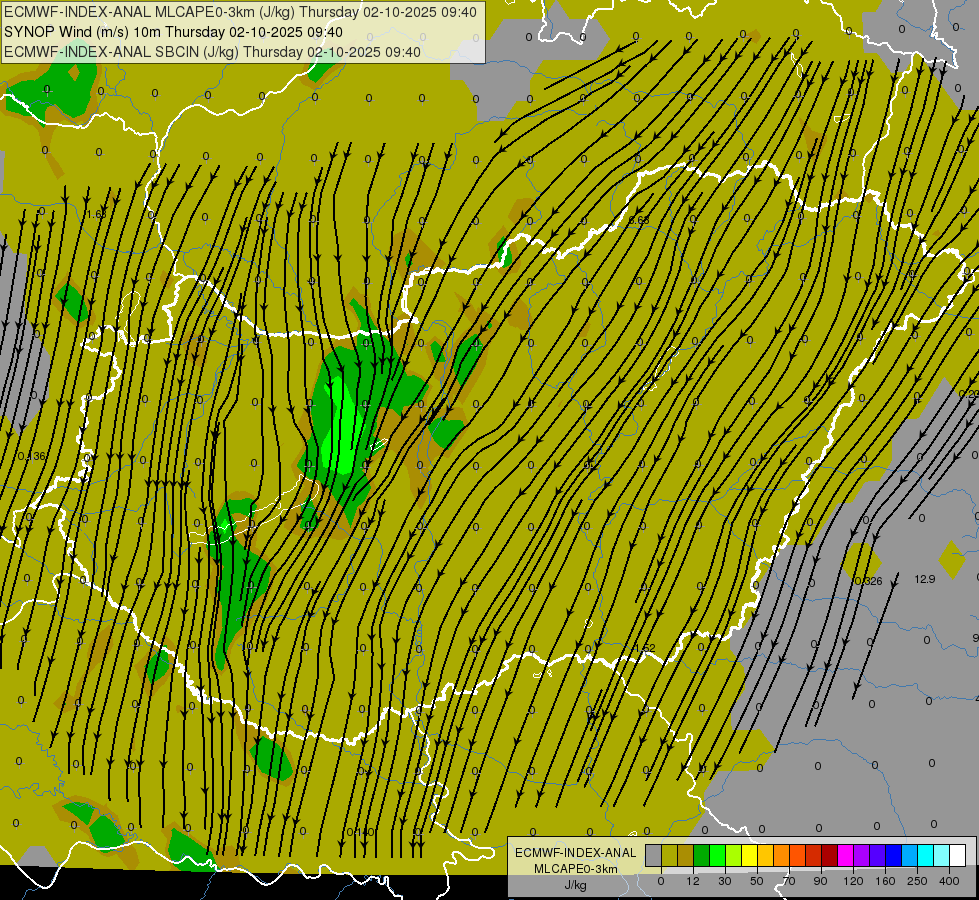The height and width of the screenshot is (900, 979).
Task: Select the "70" scale tick label
Action: (789, 881)
